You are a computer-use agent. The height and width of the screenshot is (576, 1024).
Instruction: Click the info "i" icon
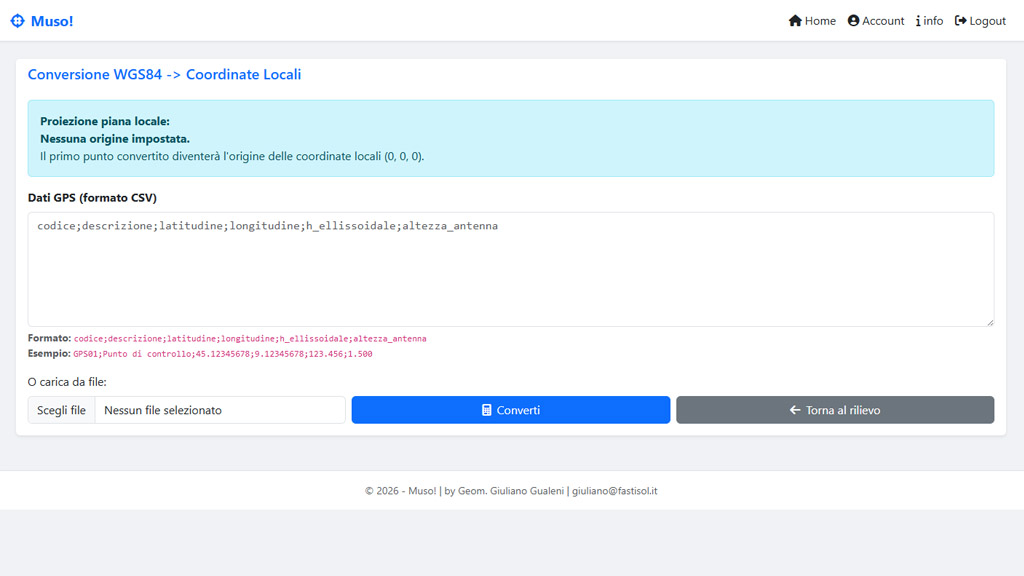coord(918,21)
